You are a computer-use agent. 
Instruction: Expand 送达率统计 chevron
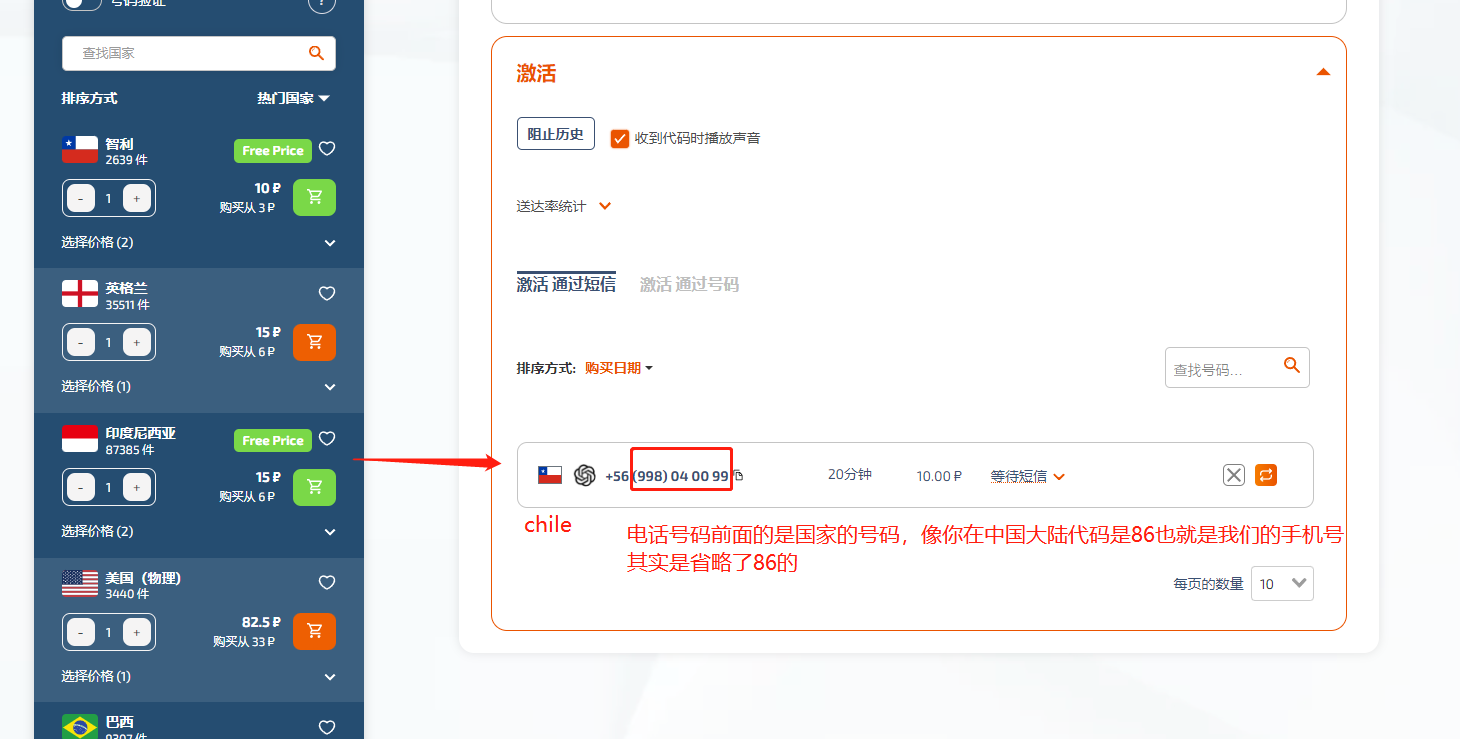point(604,206)
